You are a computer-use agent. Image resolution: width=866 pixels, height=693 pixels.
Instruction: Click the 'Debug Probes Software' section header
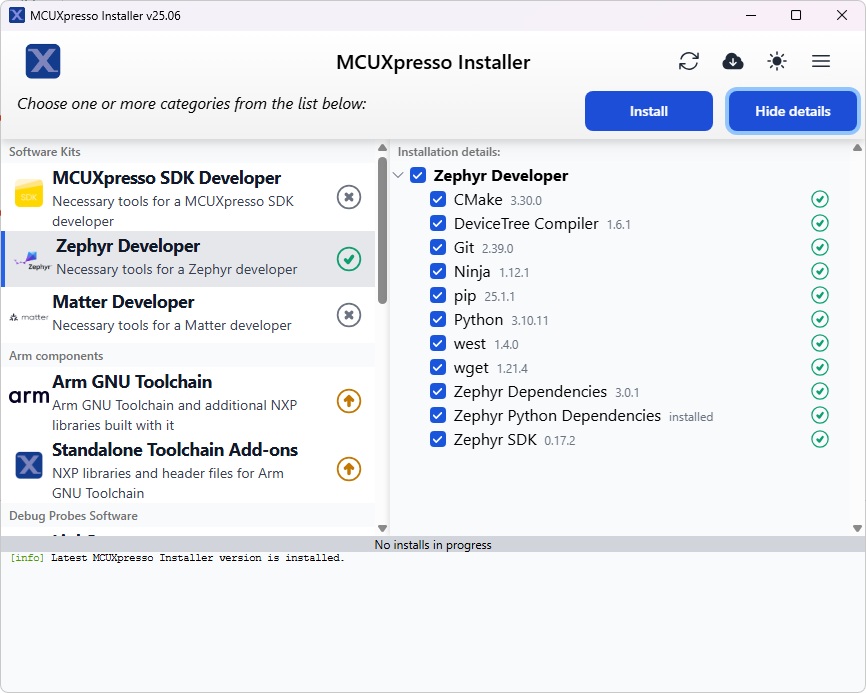coord(73,516)
